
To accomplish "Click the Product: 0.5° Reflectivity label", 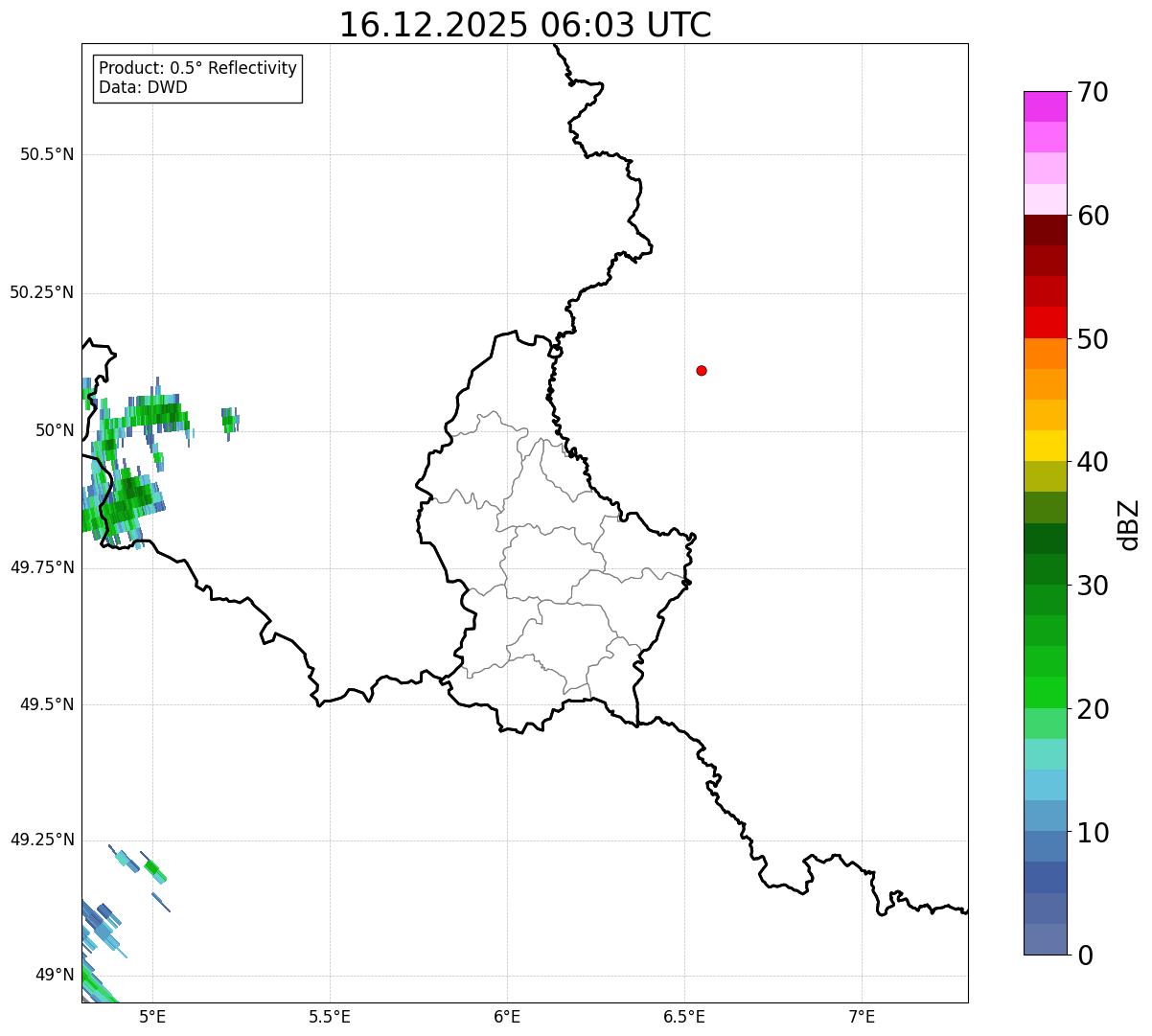I will coord(197,69).
